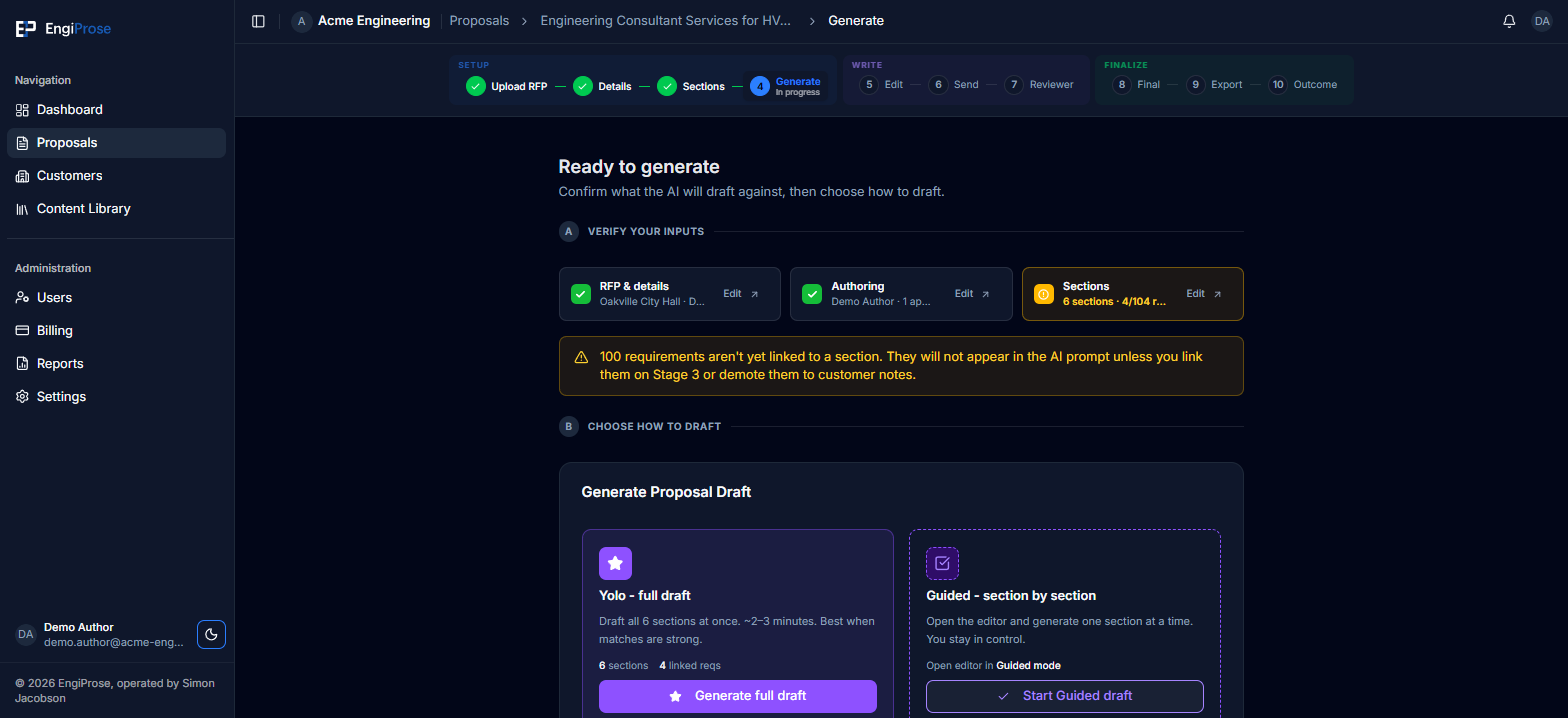The width and height of the screenshot is (1568, 718).
Task: Select Proposals in the sidebar
Action: point(116,143)
